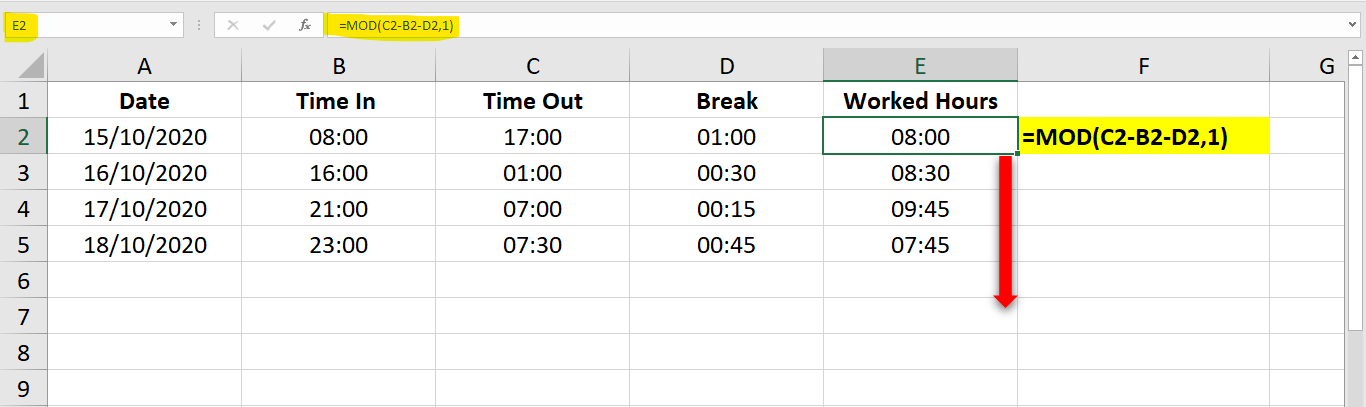Screen dimensions: 1366x407
Task: Click the Cancel (X) formula icon
Action: pos(233,25)
